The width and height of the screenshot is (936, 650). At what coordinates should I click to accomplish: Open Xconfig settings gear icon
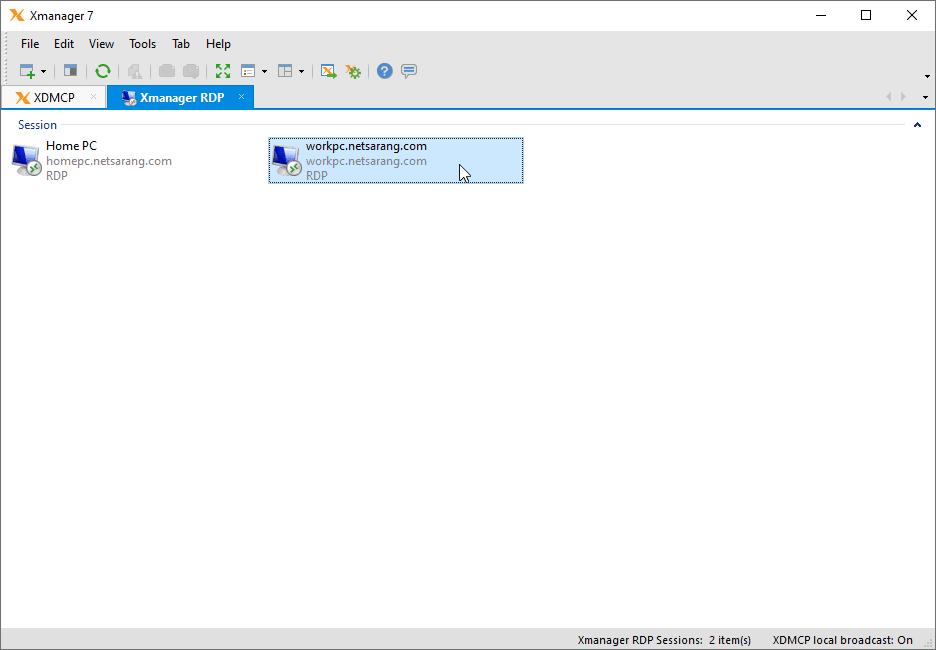pyautogui.click(x=353, y=72)
